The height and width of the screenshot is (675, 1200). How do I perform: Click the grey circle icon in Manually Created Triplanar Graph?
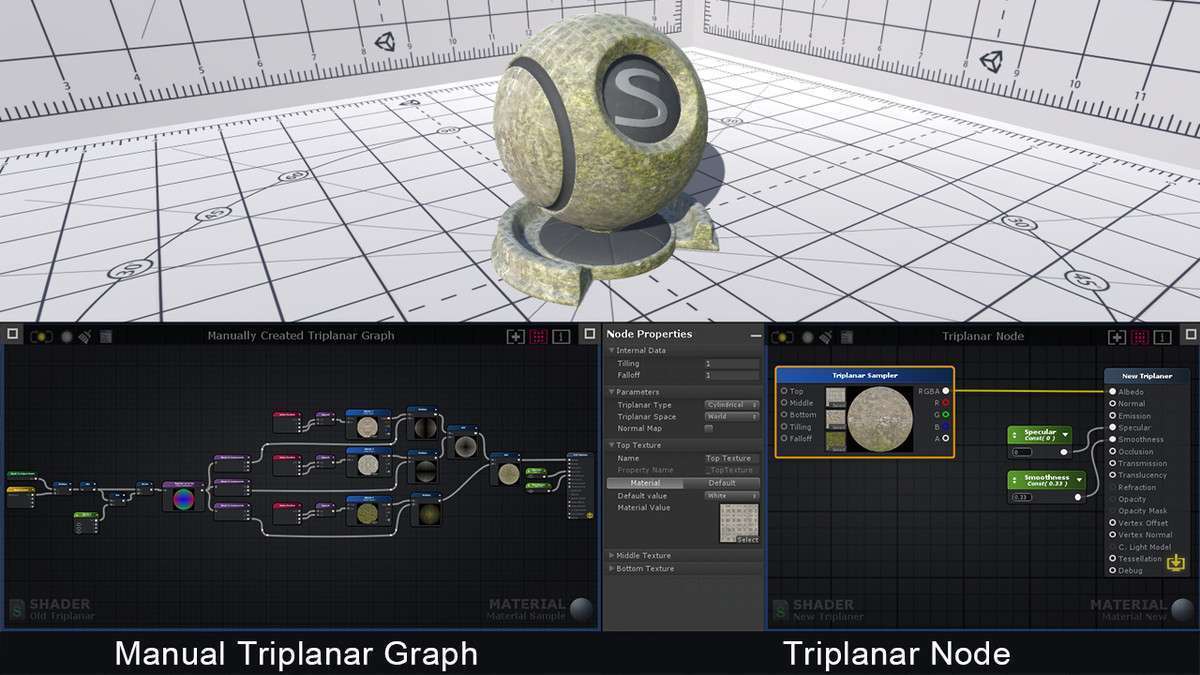tap(67, 337)
